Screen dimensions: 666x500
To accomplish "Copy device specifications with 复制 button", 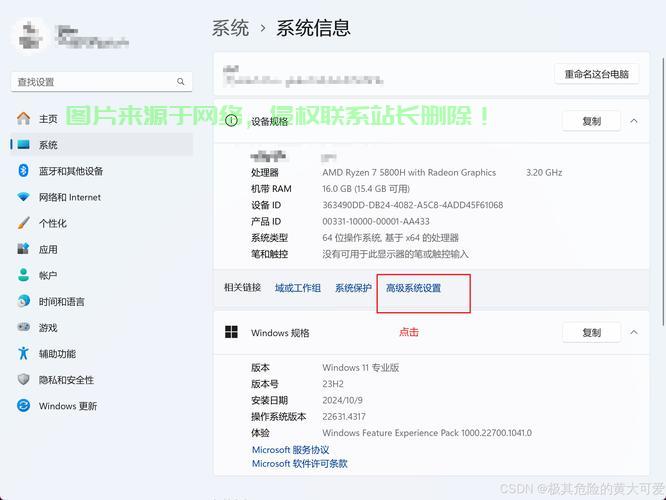I will tap(591, 121).
